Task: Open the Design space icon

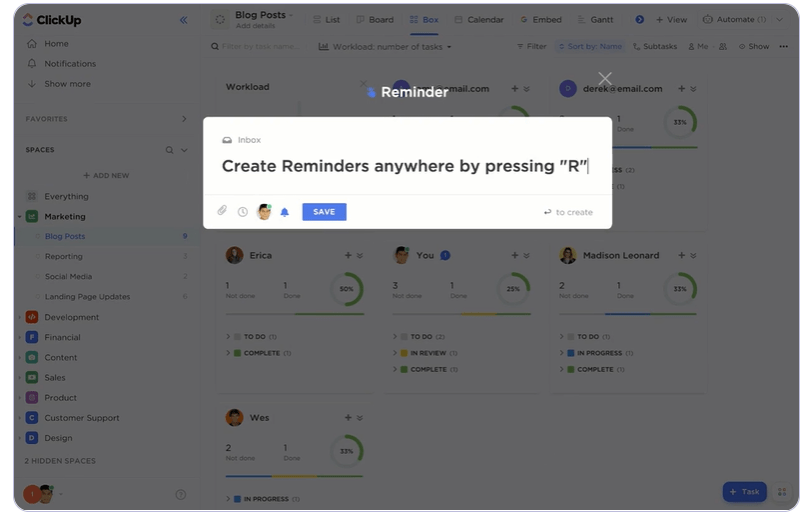Action: 32,438
